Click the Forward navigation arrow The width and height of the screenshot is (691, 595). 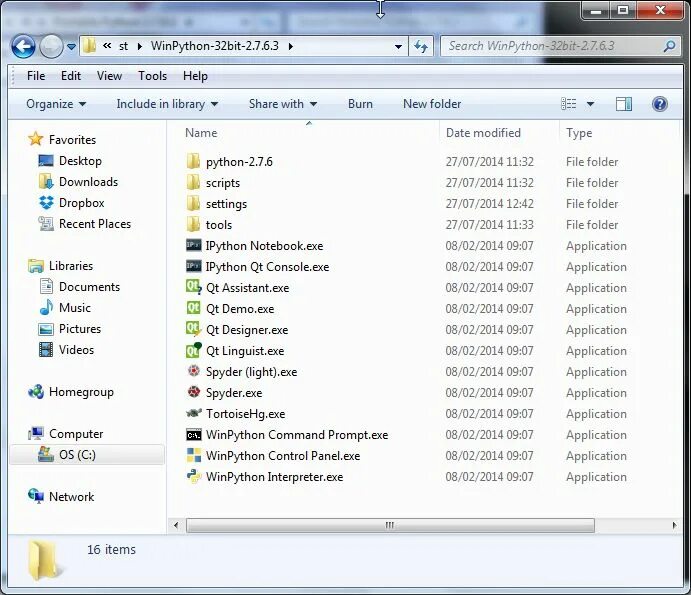(51, 46)
